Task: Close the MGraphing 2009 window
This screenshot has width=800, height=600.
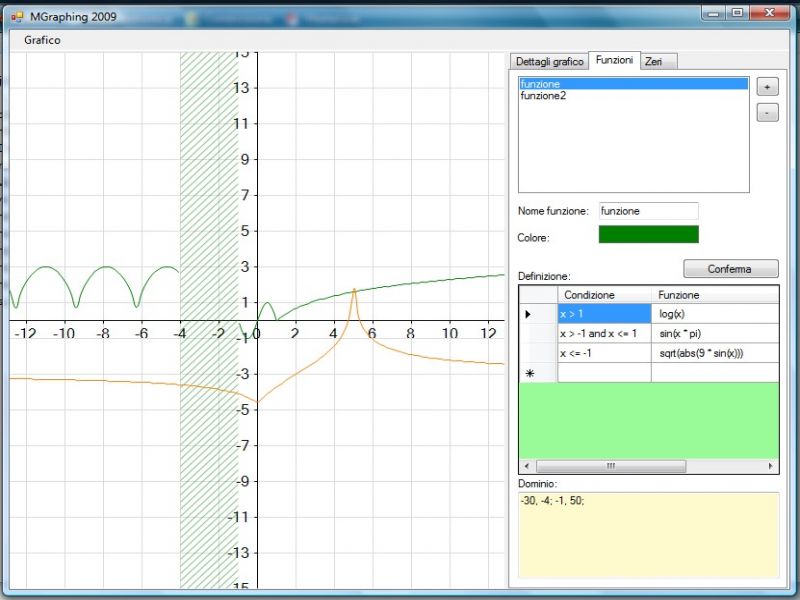Action: coord(770,13)
